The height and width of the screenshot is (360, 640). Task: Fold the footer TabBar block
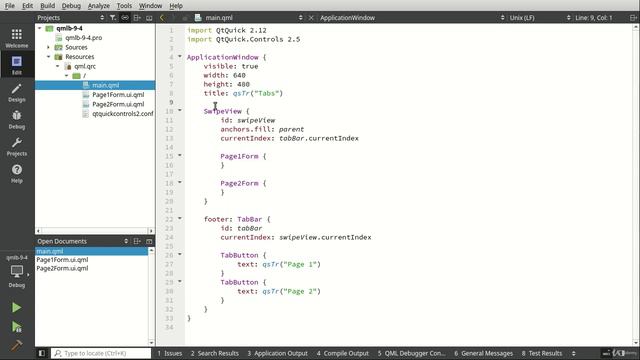click(x=180, y=218)
